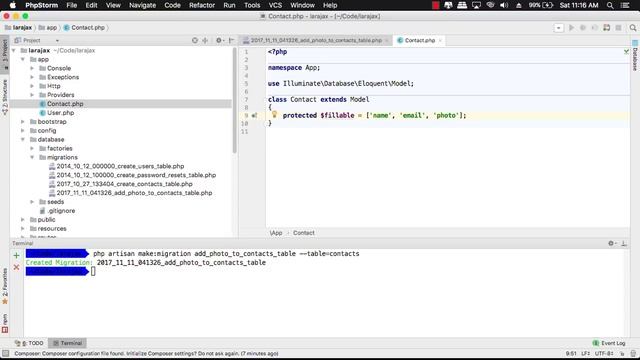Click the macOS volume icon
Screen dimensions: 640x360
[x=504, y=5]
